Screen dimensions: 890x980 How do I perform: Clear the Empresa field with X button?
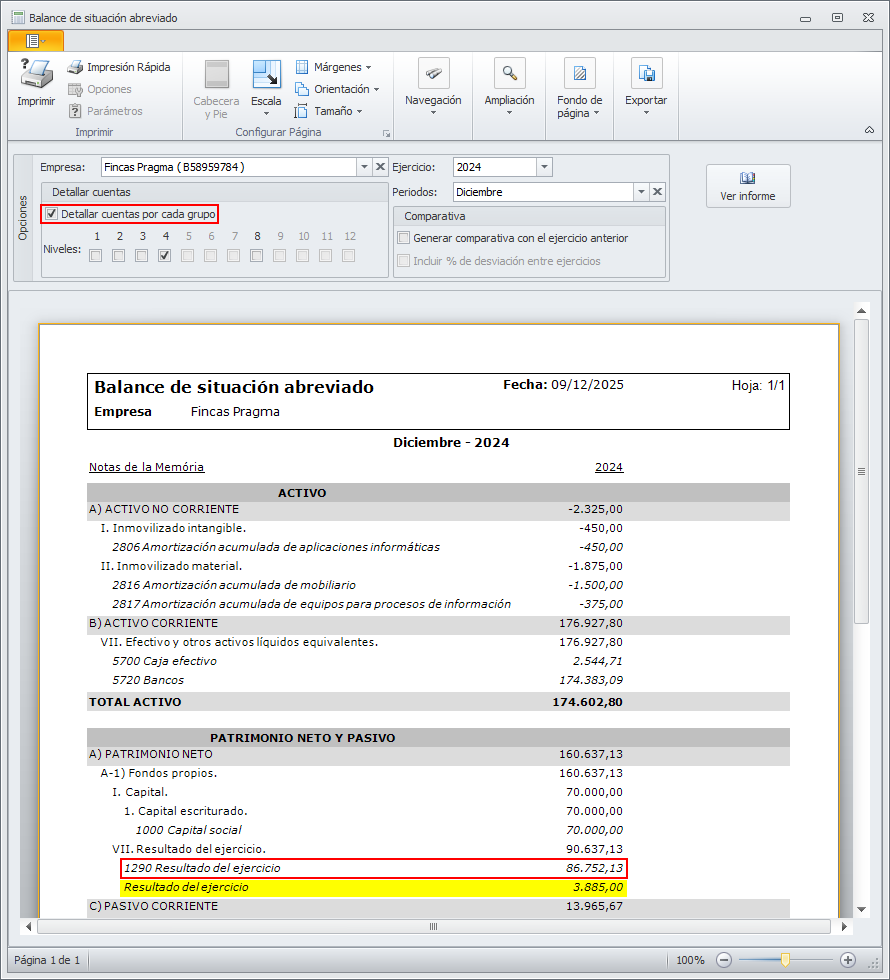click(380, 167)
